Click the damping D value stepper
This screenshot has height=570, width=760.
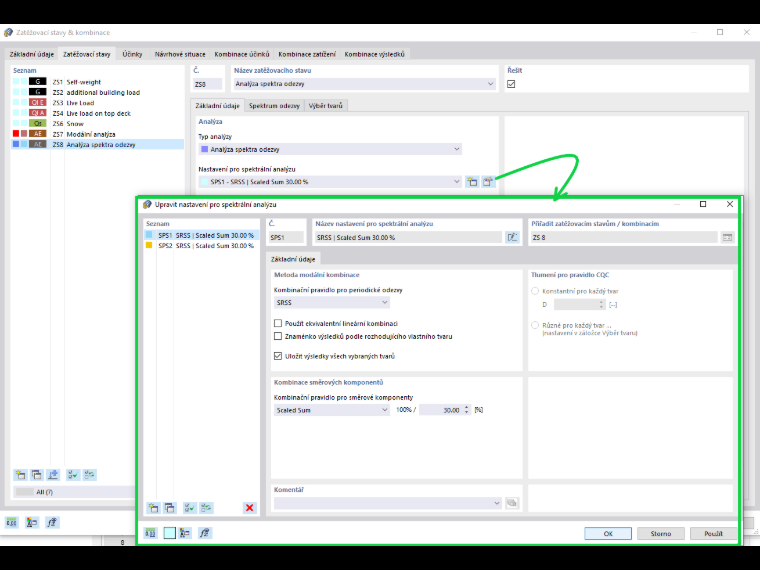601,304
